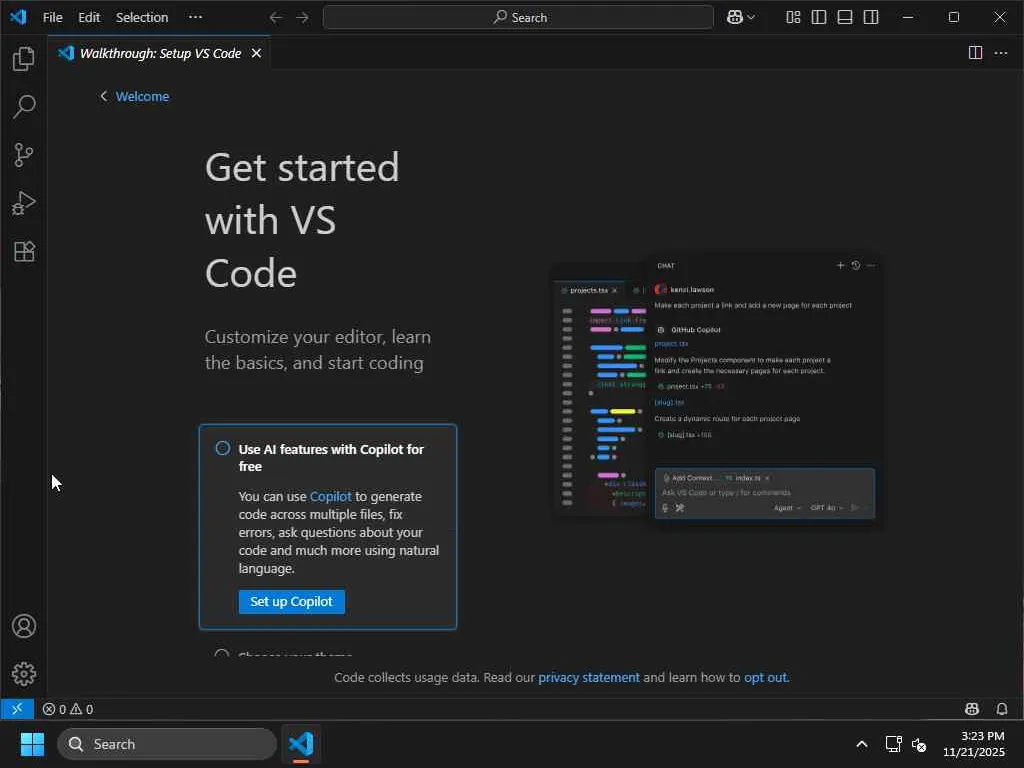This screenshot has height=768, width=1024.
Task: Mark the Copilot step circle as done
Action: (223, 449)
